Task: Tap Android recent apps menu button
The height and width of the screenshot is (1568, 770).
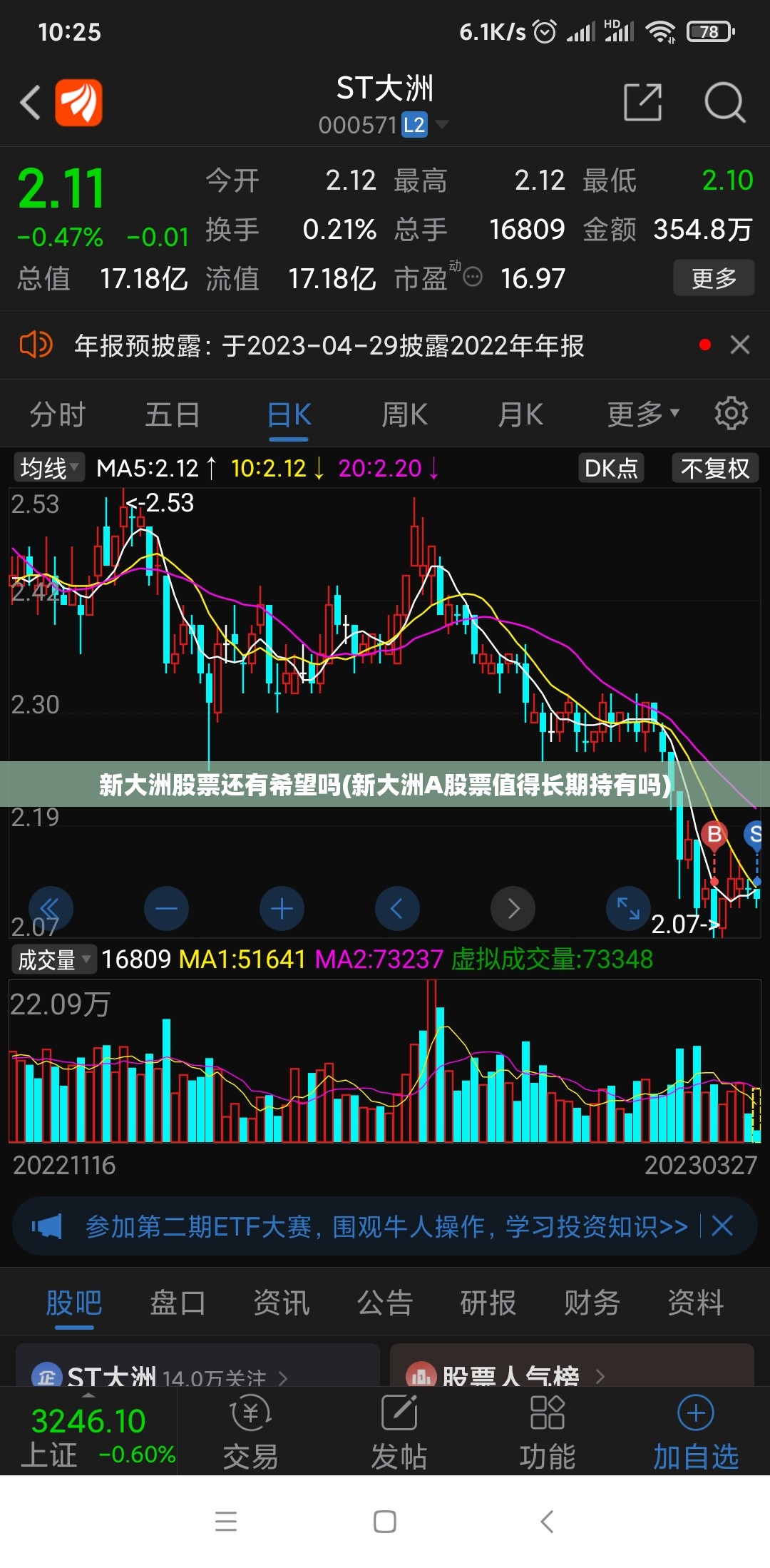Action: [x=226, y=1522]
